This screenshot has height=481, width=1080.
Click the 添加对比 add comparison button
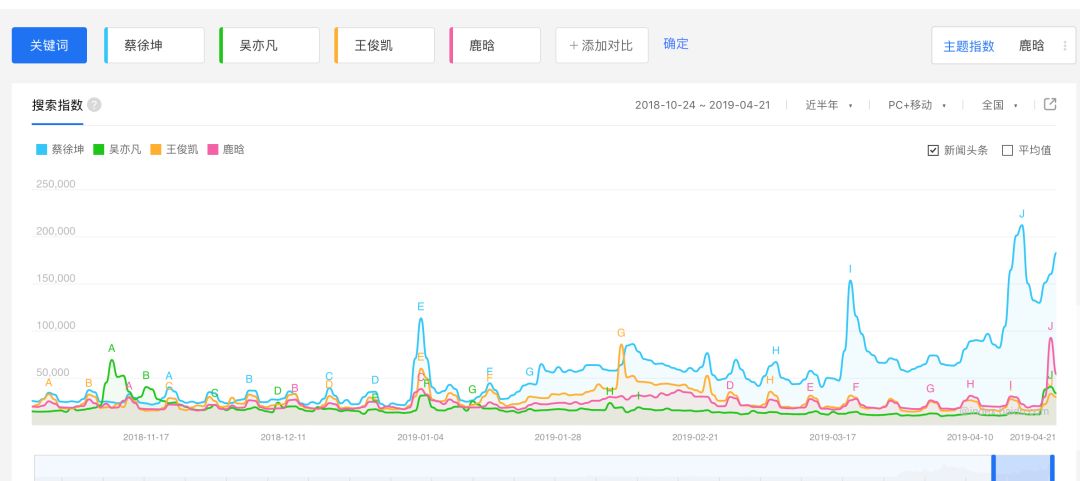click(x=601, y=45)
